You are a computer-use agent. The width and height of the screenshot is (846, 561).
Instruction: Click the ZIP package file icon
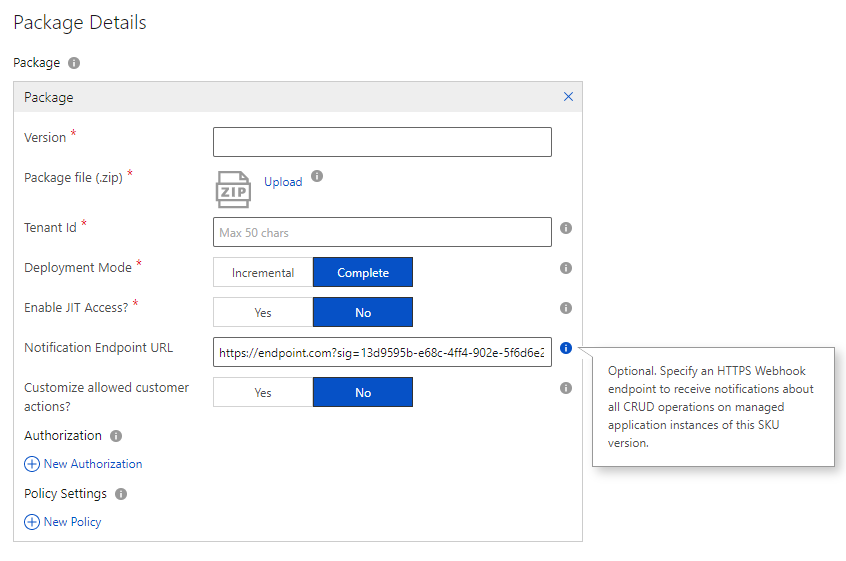tap(233, 188)
